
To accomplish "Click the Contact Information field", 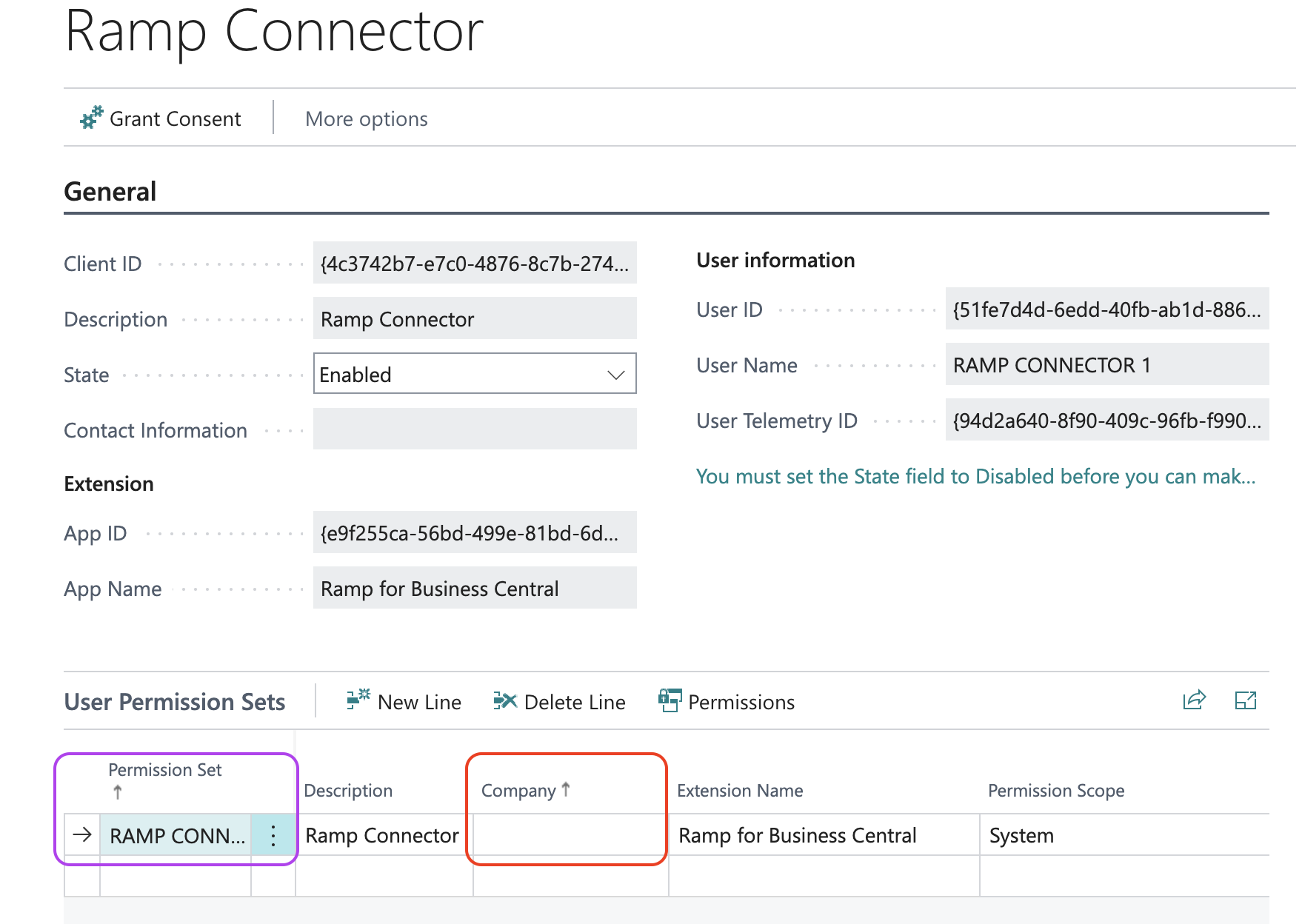I will pyautogui.click(x=475, y=429).
